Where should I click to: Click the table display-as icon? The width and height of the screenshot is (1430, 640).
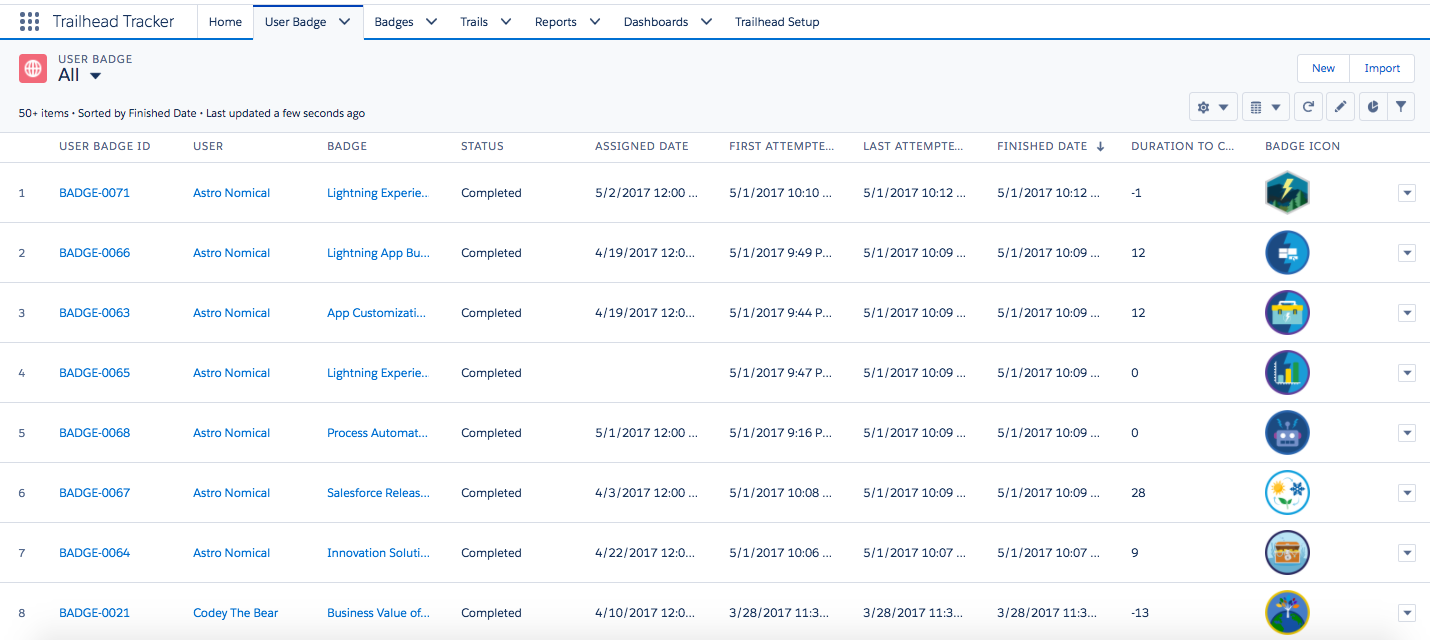tap(1265, 107)
